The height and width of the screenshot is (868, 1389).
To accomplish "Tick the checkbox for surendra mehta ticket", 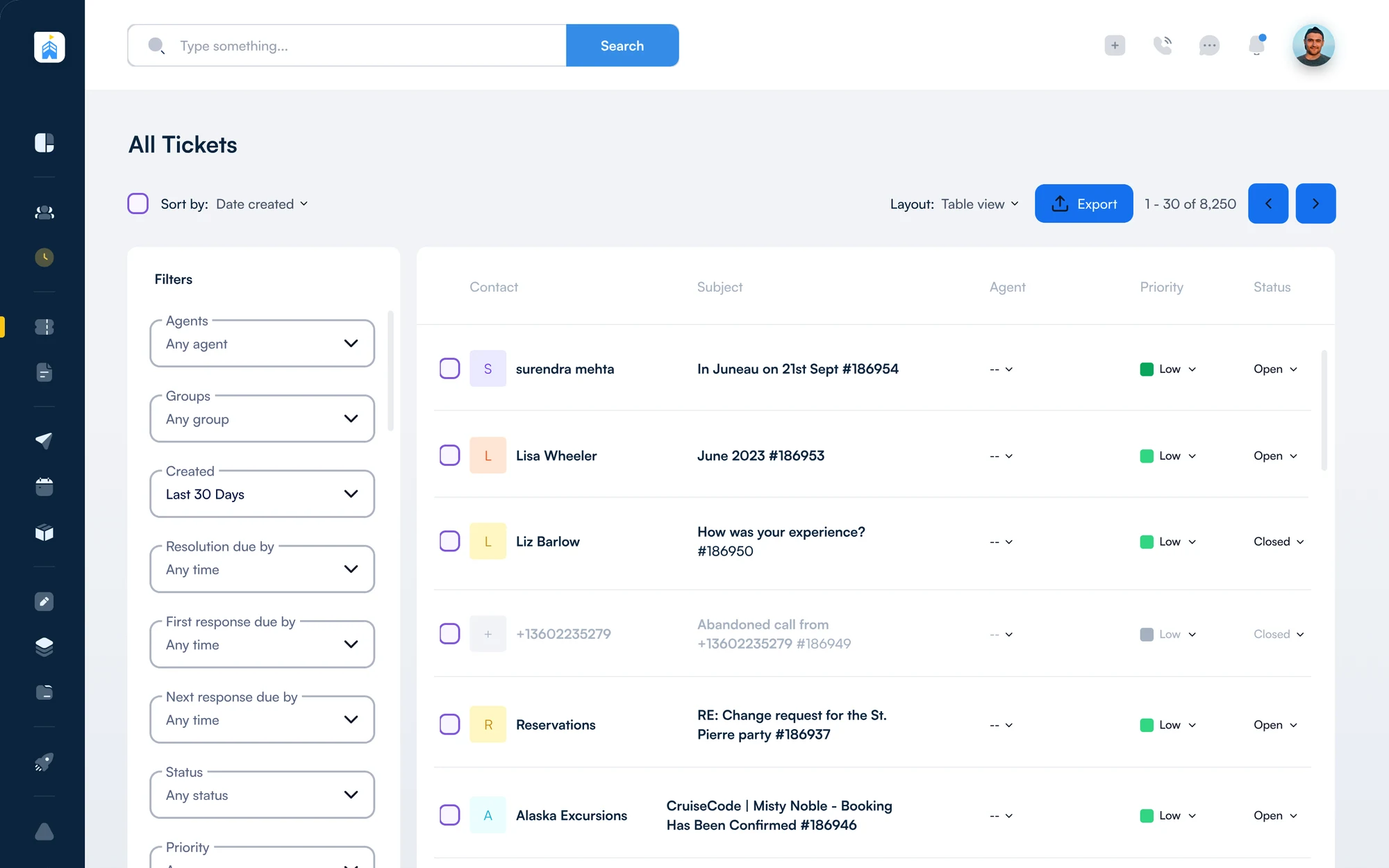I will pos(450,369).
